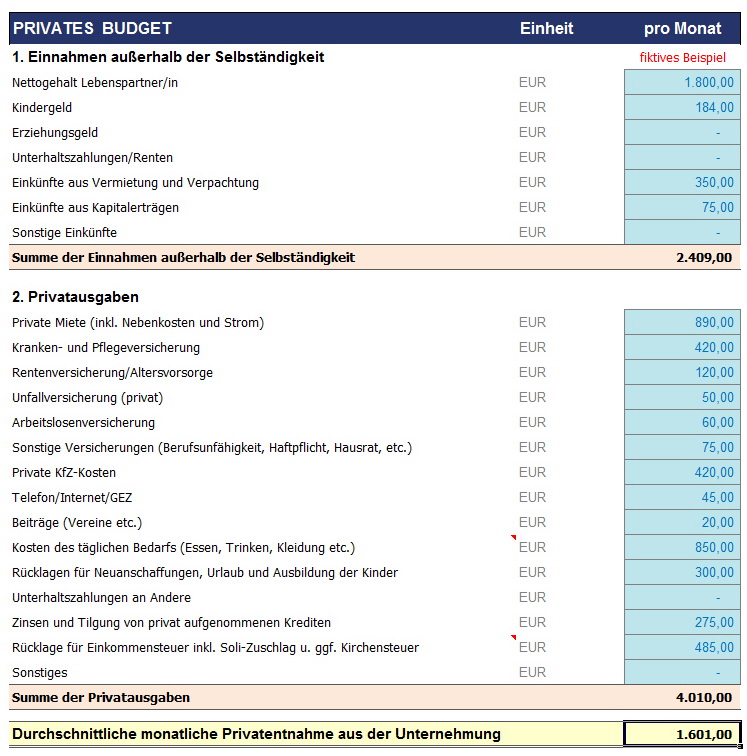Click the Summe der Einnahmen total 2.409,00

[x=682, y=257]
